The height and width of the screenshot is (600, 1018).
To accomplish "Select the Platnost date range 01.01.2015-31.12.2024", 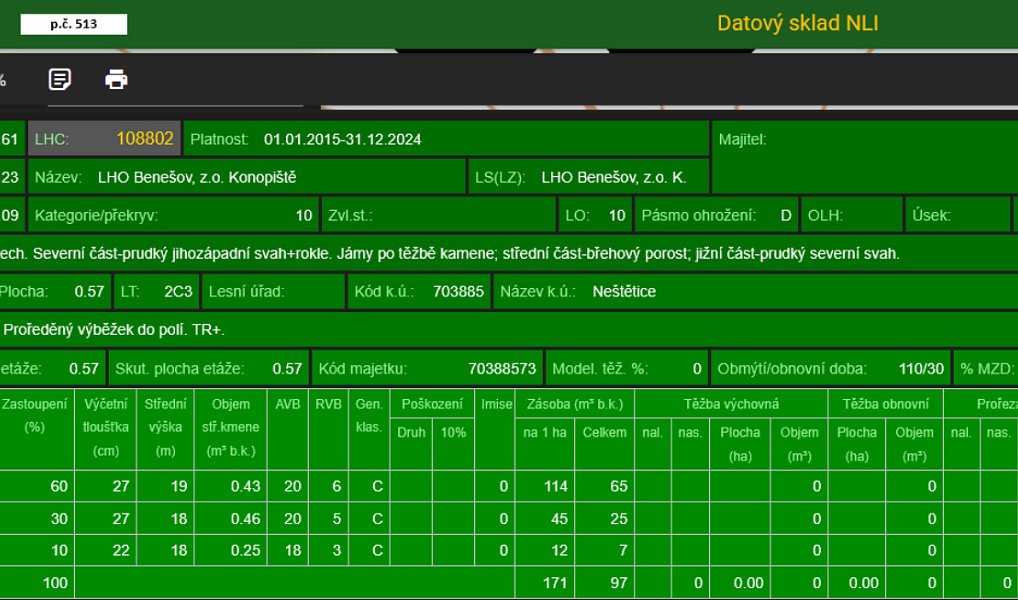I will (x=342, y=140).
